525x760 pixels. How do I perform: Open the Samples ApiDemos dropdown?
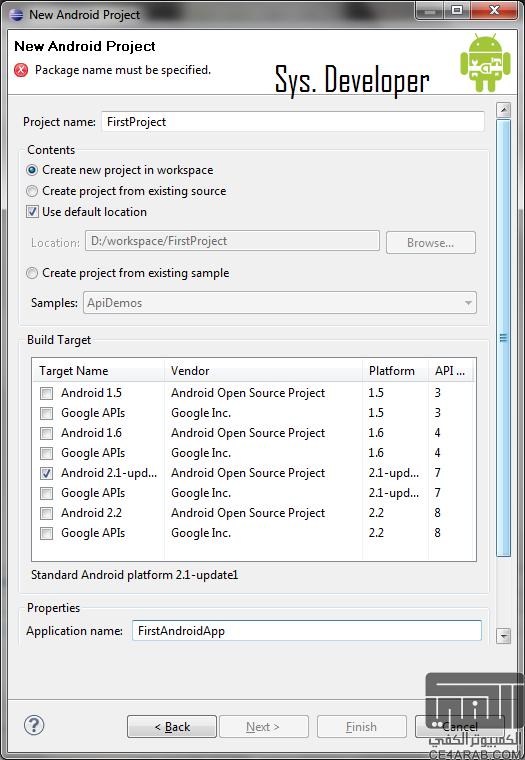pyautogui.click(x=280, y=303)
